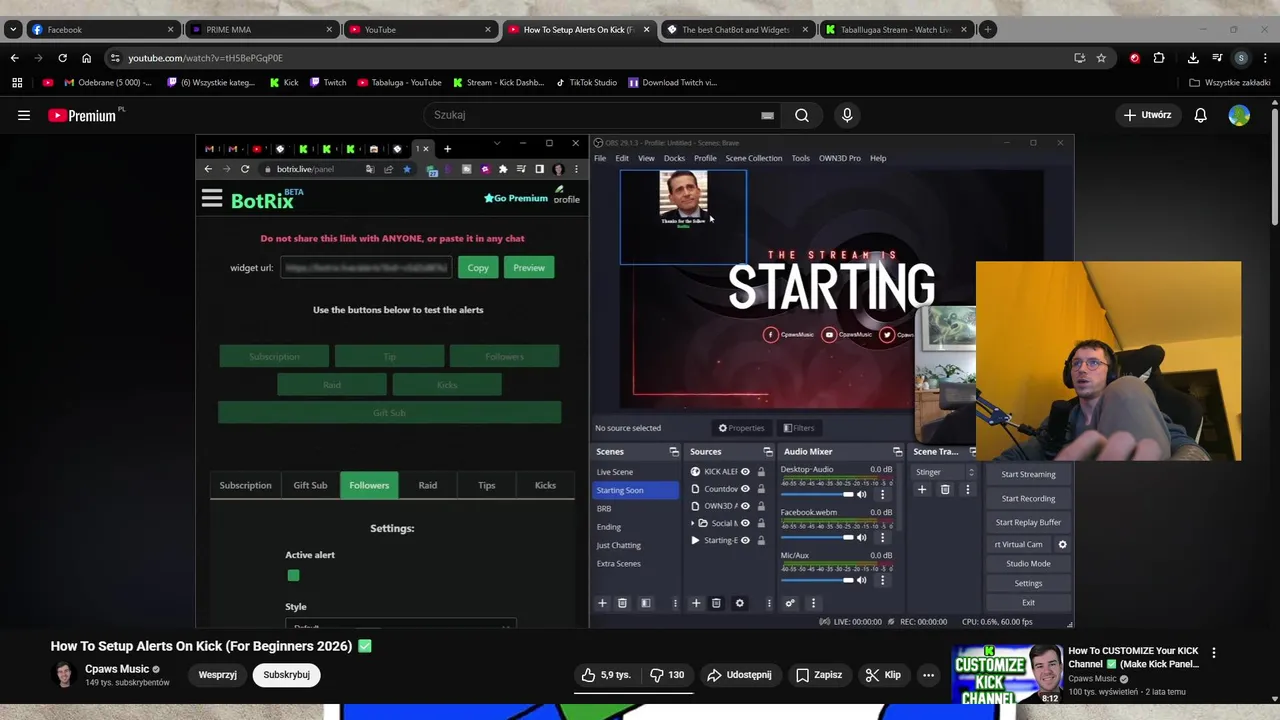The width and height of the screenshot is (1280, 720).
Task: Open the Customize Kick Channel video thumbnail
Action: pyautogui.click(x=1008, y=675)
